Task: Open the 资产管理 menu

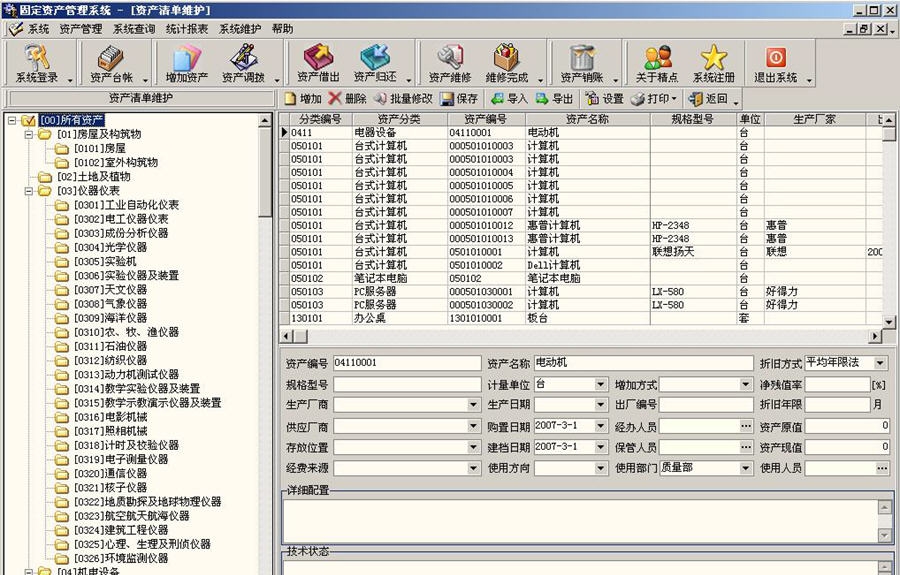Action: 80,29
